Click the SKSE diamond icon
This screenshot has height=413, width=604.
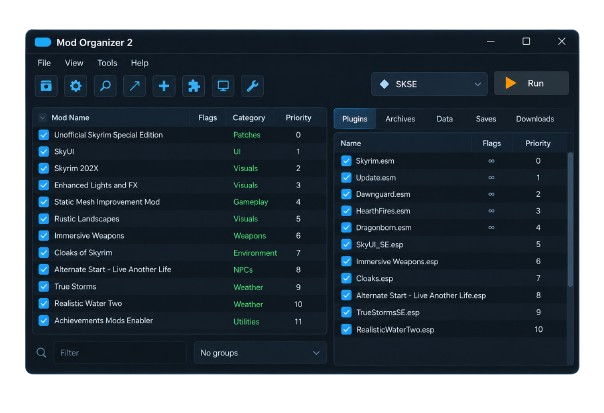(x=384, y=84)
